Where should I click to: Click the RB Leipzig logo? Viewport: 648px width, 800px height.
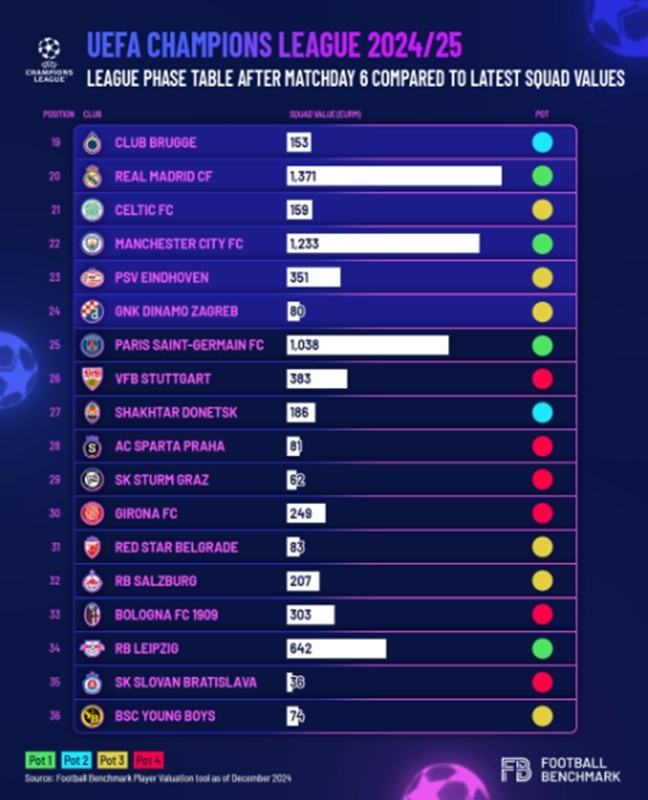92,648
